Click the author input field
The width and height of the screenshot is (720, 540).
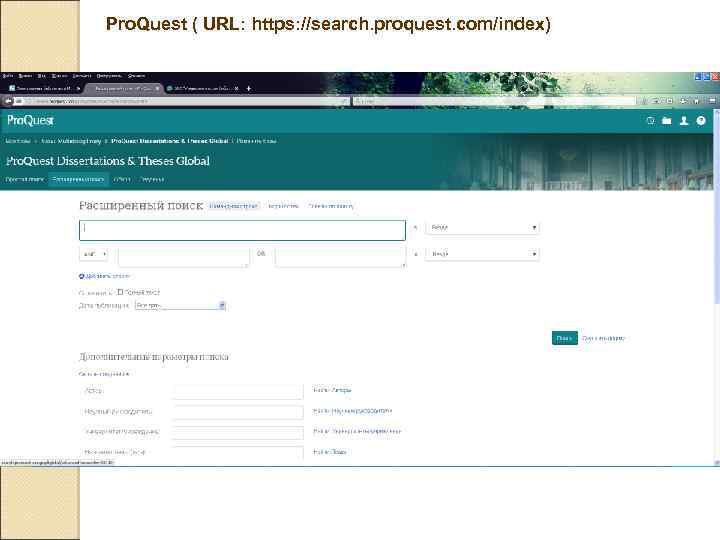238,391
